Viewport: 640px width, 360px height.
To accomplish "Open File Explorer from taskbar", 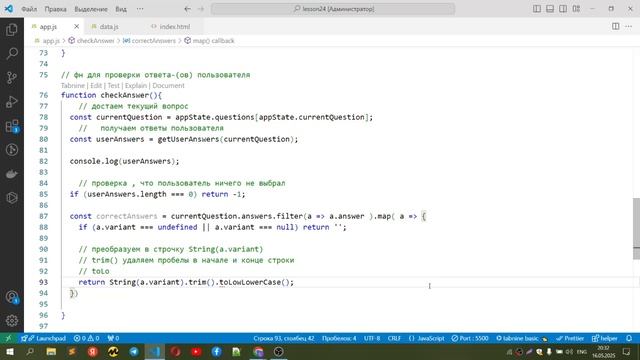I will point(51,351).
